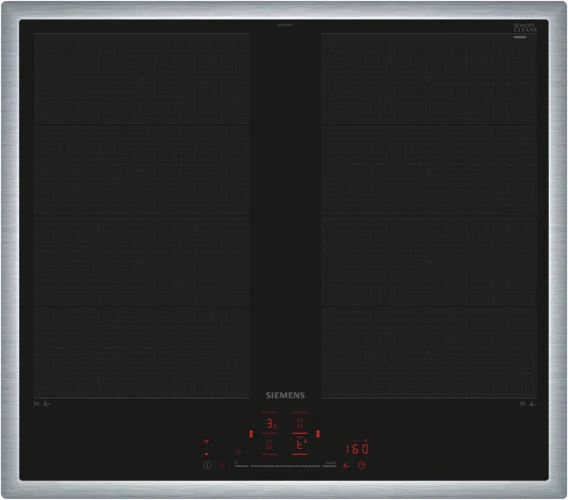Tap the left-side IN frying sensor marking
This screenshot has height=500, width=568.
pos(42,404)
